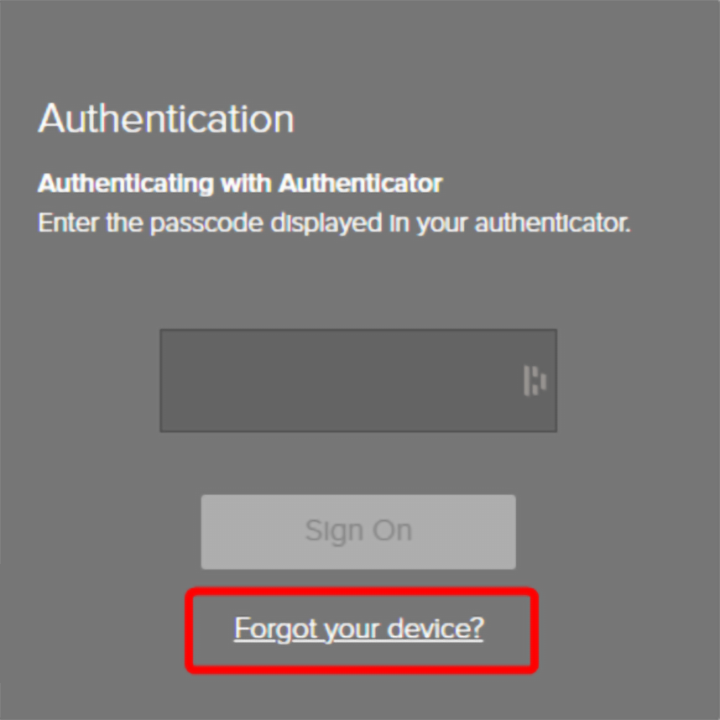Click the "Authentication" heading
This screenshot has height=720, width=720.
point(166,119)
